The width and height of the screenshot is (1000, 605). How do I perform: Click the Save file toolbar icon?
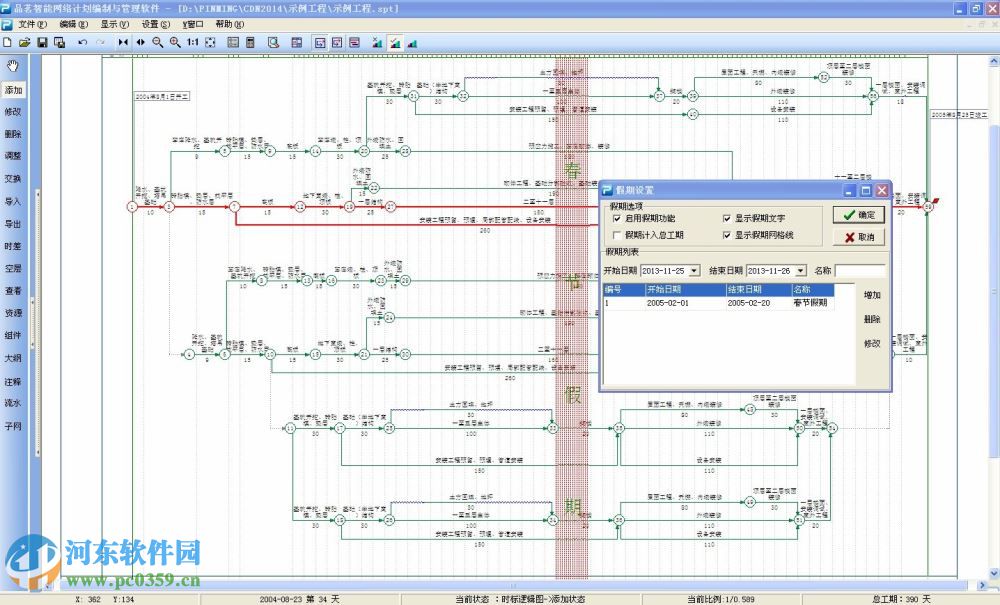42,43
